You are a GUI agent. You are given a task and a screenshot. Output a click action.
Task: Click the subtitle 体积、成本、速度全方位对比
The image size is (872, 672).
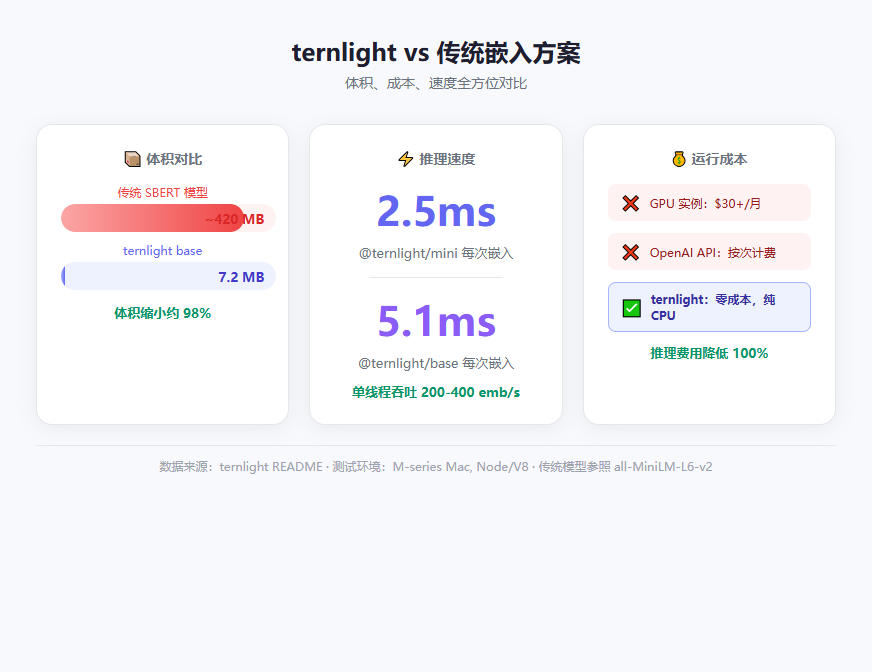[436, 83]
